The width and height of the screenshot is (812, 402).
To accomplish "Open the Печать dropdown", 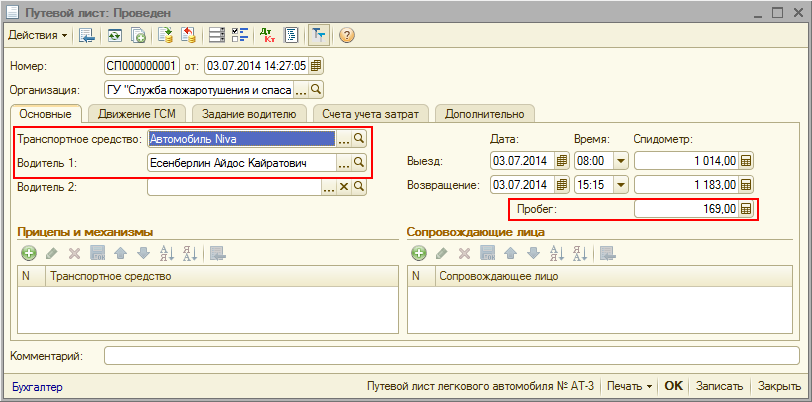I will point(630,386).
